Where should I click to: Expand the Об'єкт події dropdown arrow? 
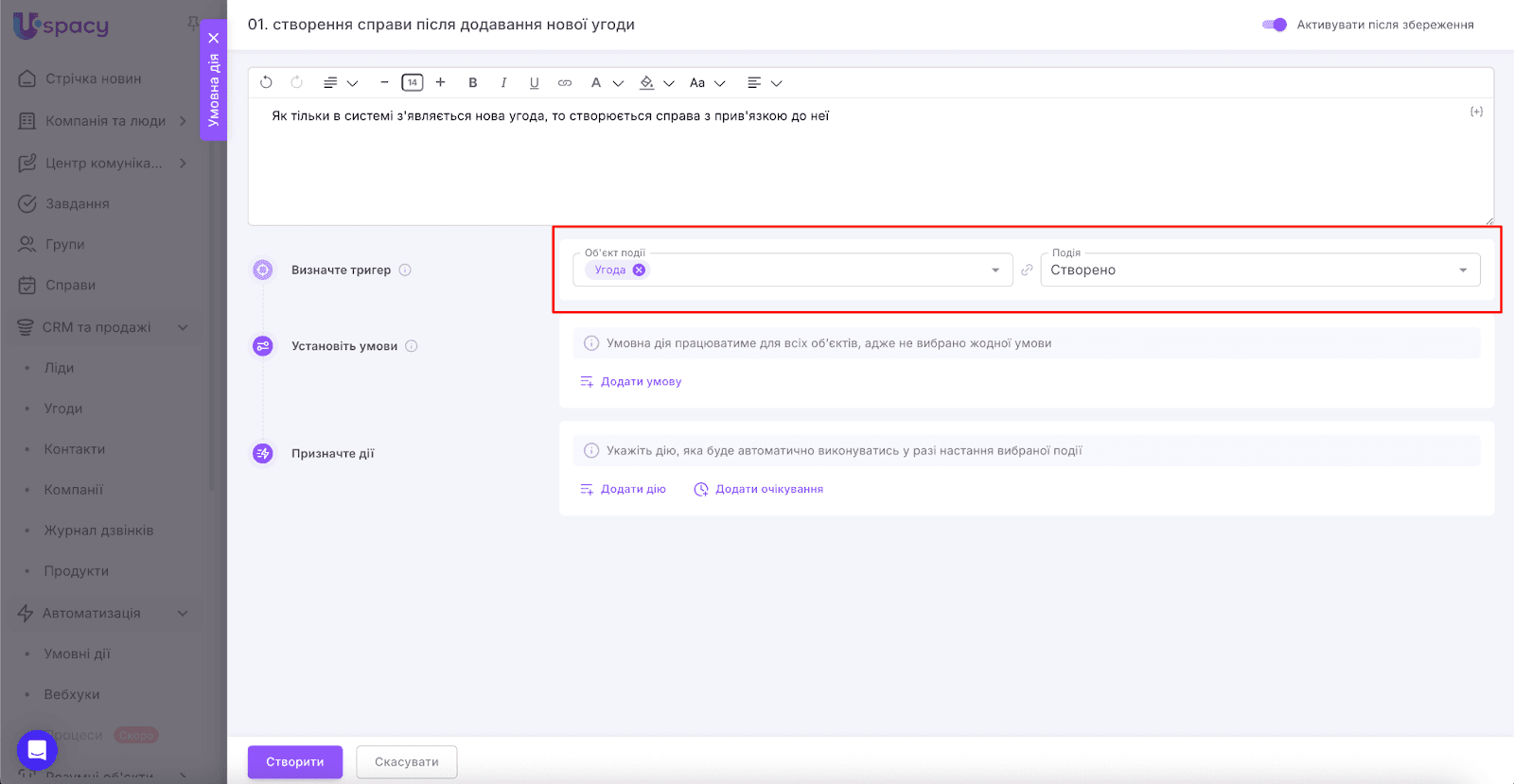tap(995, 270)
